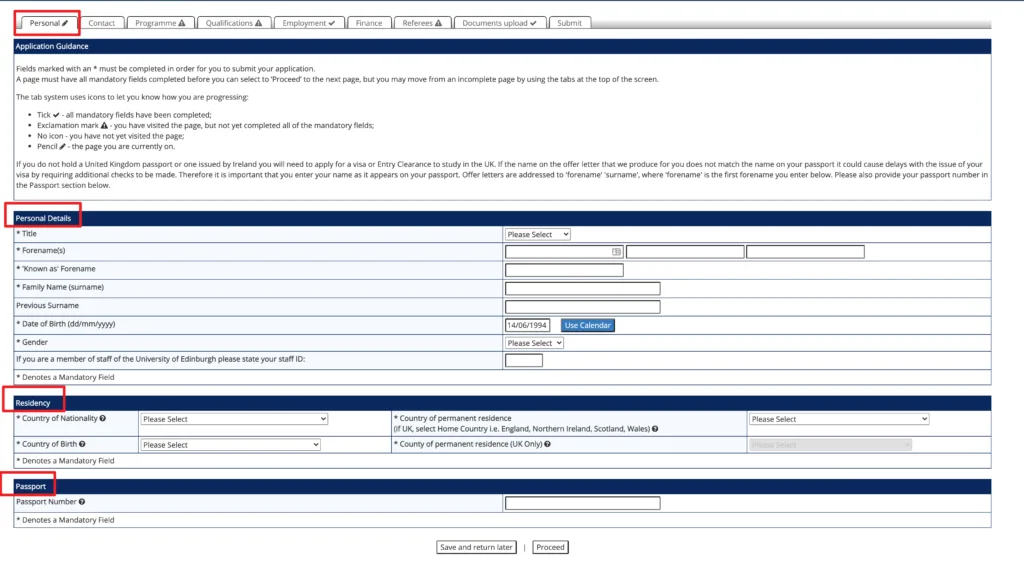Focus the Family Name (surname) field
The height and width of the screenshot is (563, 1024).
[582, 288]
